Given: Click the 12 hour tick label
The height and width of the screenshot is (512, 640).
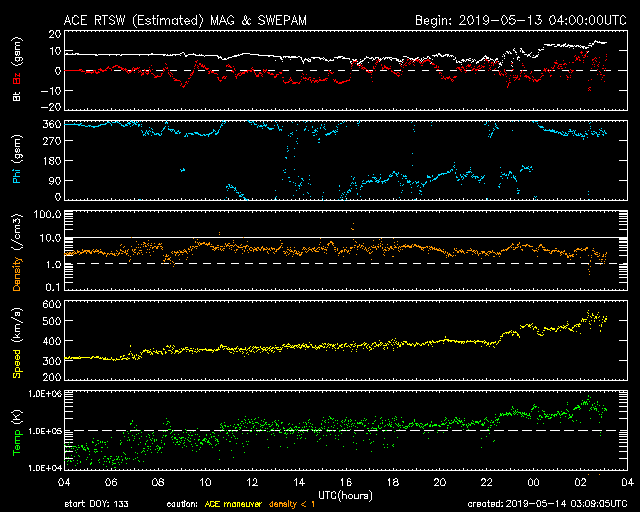Looking at the screenshot, I should 263,482.
